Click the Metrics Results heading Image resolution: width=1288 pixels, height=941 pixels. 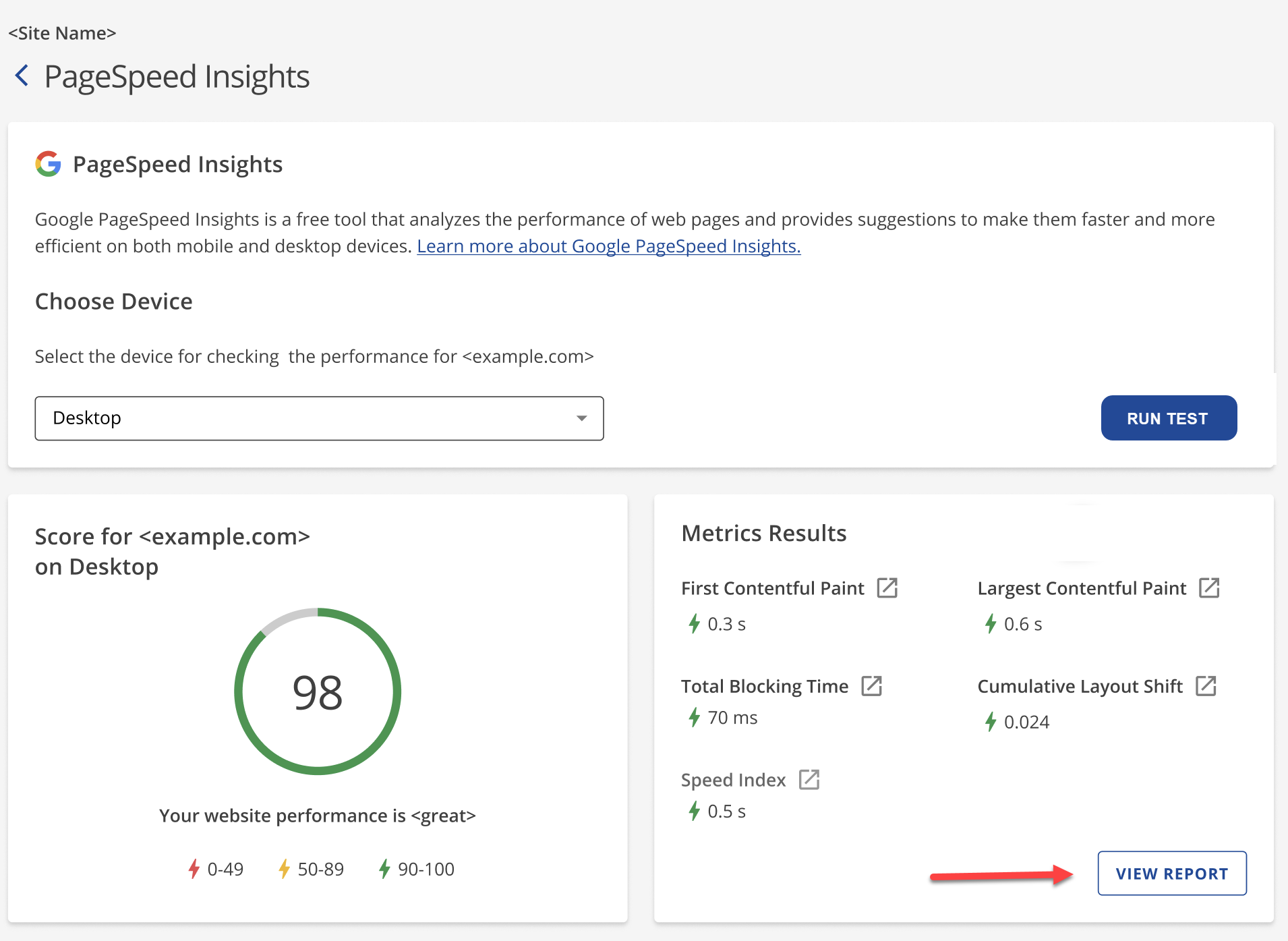[763, 533]
